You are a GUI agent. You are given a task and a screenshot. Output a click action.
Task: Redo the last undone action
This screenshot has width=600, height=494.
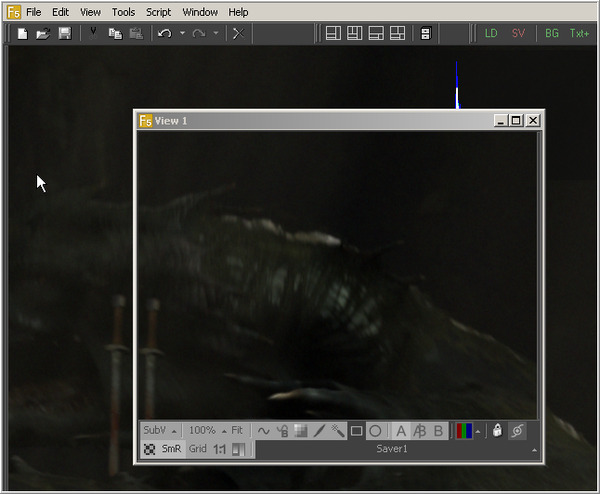199,34
